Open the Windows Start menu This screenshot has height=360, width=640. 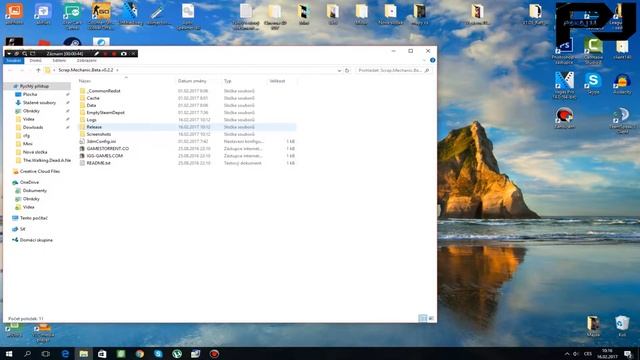click(x=9, y=353)
